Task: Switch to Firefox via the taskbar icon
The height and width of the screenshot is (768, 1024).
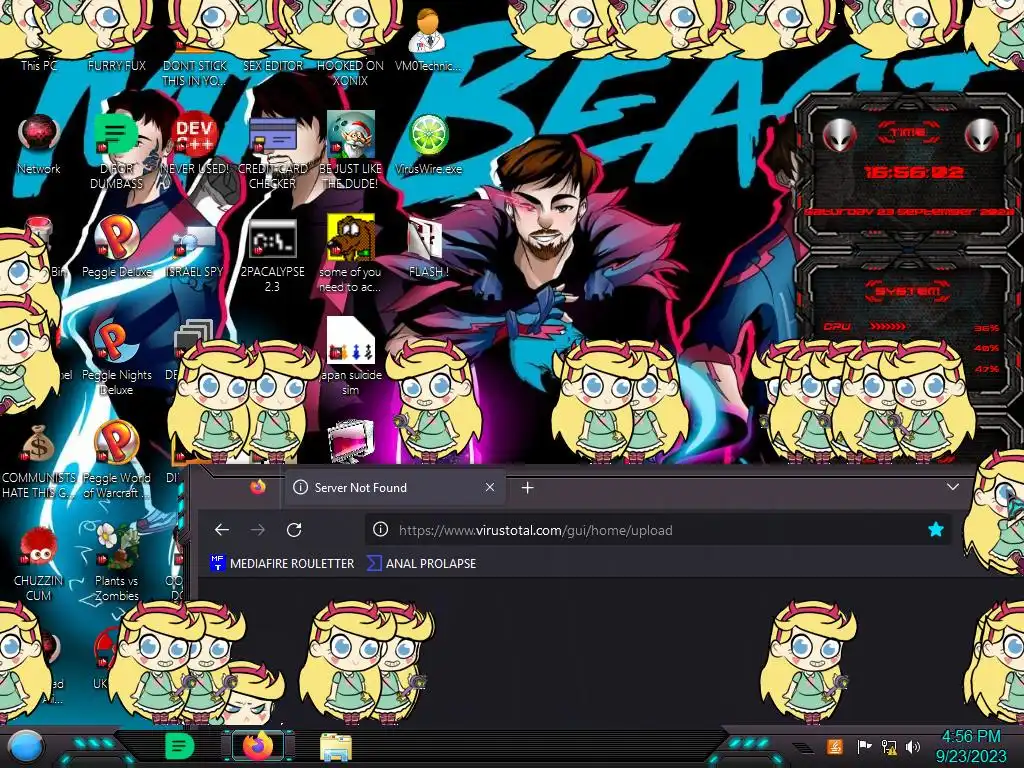Action: [258, 746]
